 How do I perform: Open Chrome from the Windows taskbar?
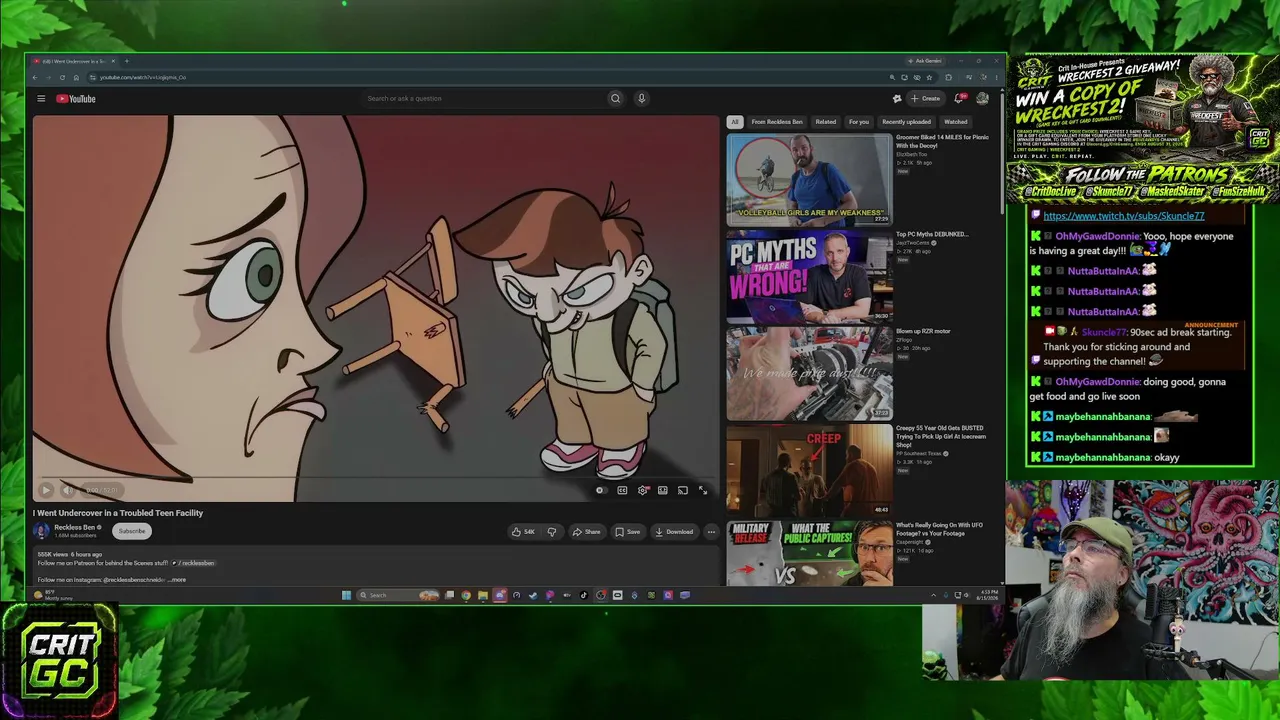coord(466,595)
